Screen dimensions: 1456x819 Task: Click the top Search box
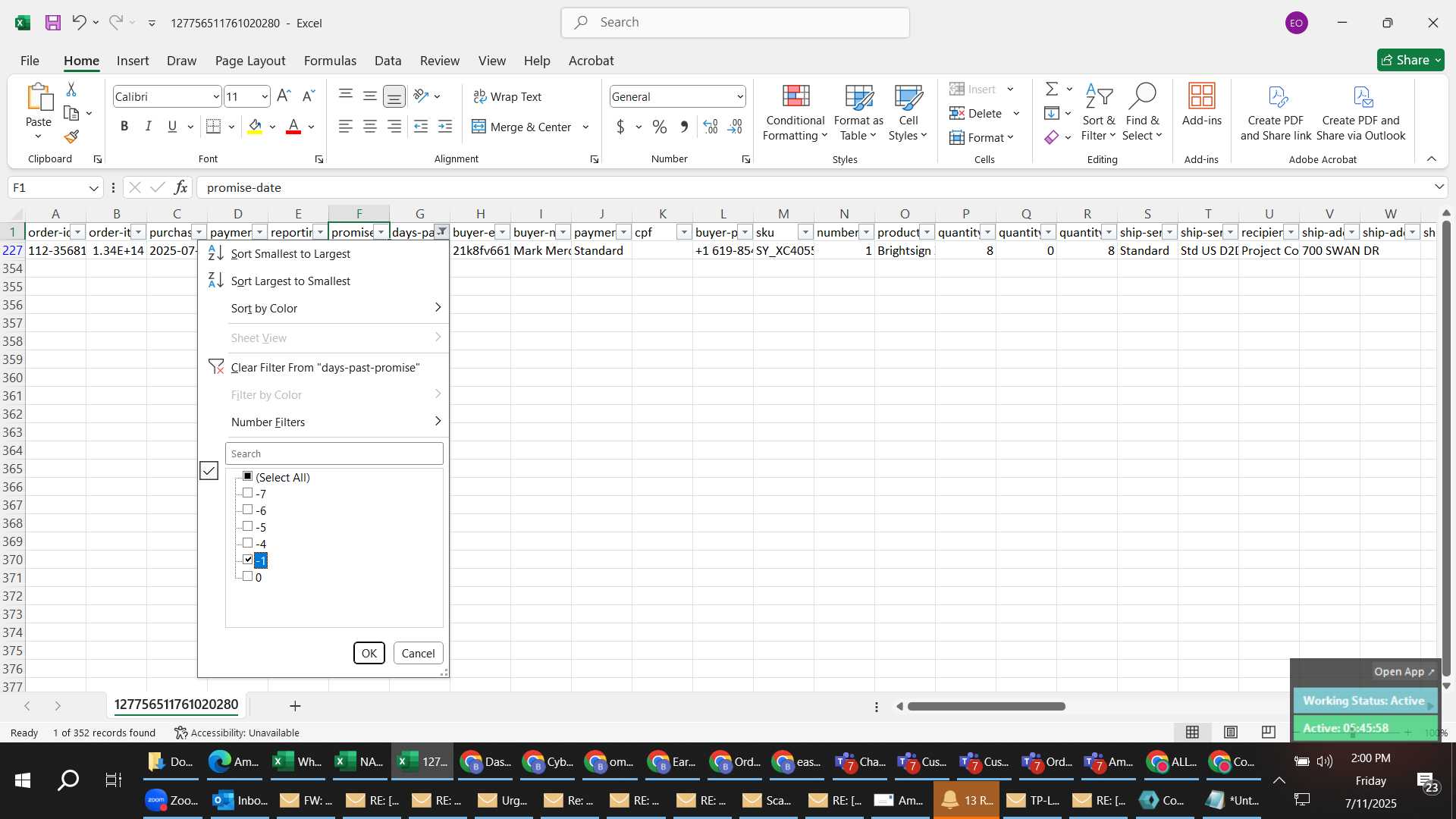735,23
